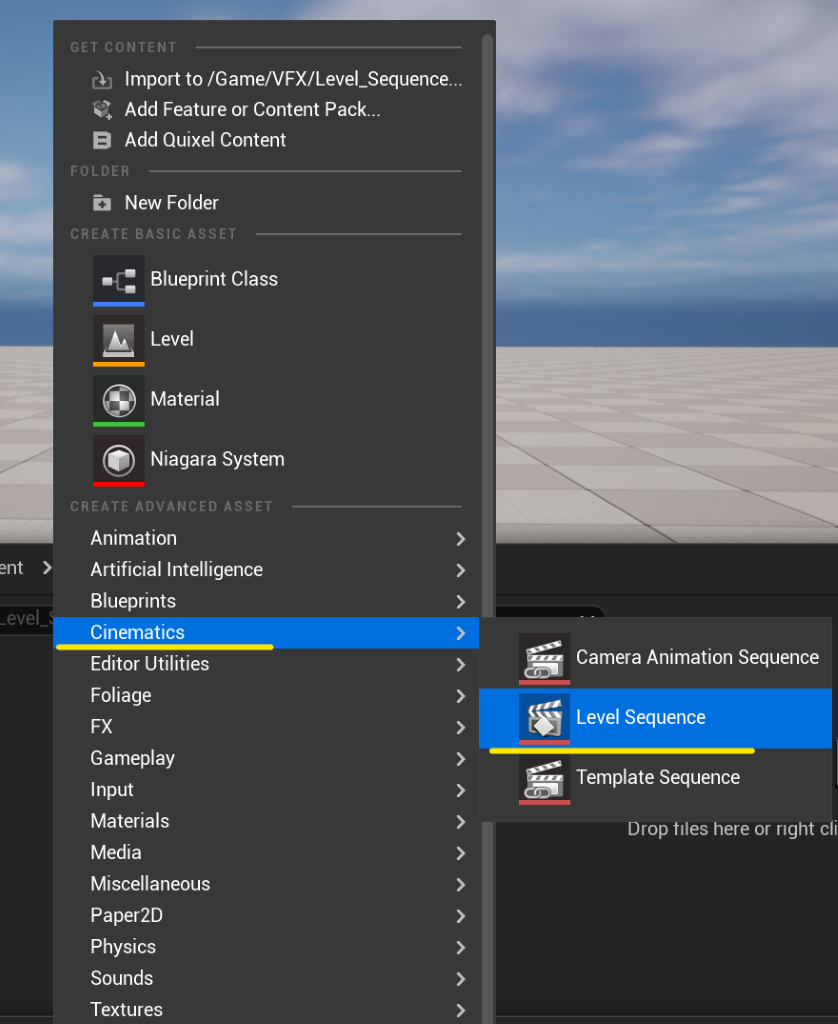
Task: Expand the Blueprints submenu arrow
Action: pos(460,601)
